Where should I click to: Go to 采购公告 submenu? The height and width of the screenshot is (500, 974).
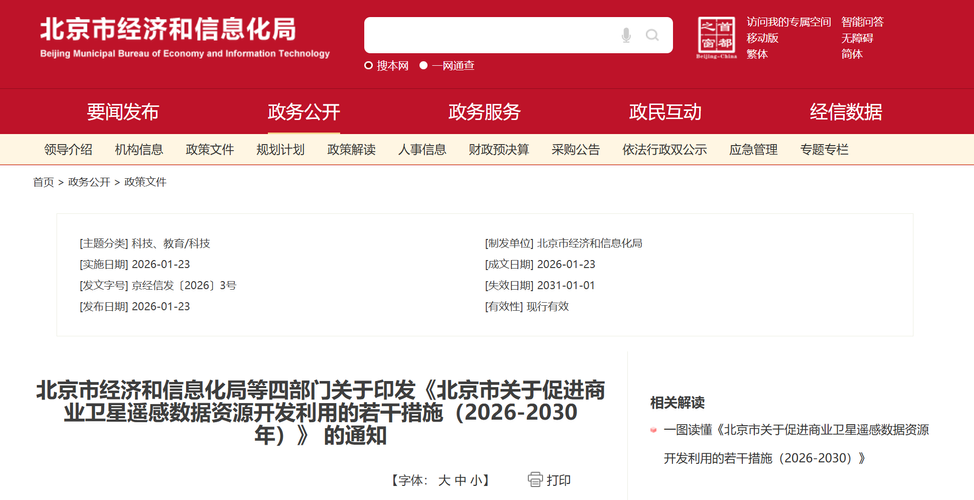click(576, 150)
